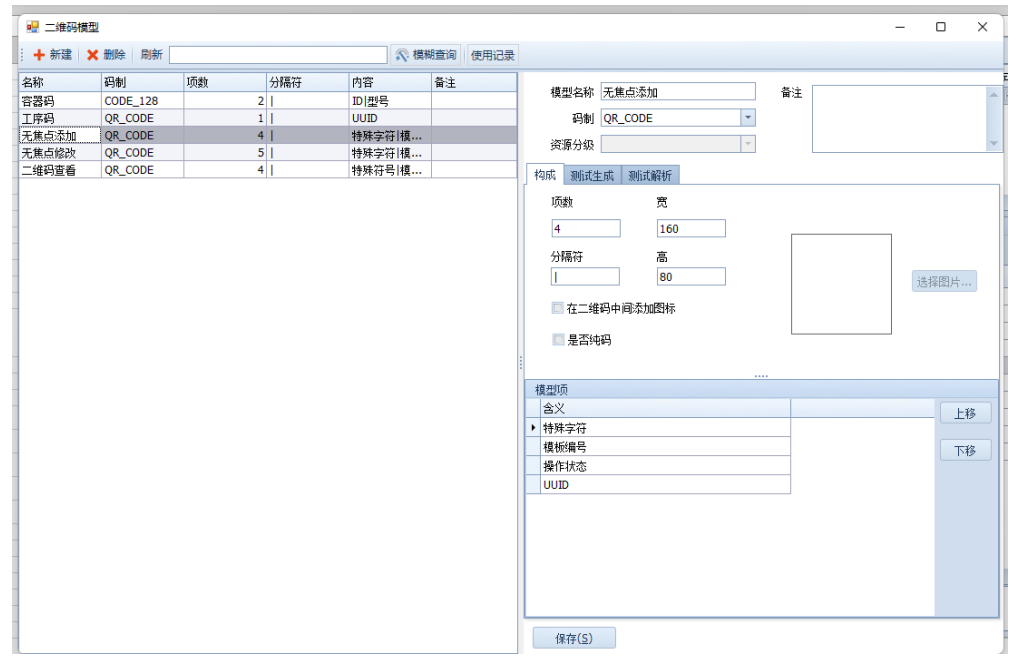Enable 在二维码中间添加图标 checkbox

[558, 309]
